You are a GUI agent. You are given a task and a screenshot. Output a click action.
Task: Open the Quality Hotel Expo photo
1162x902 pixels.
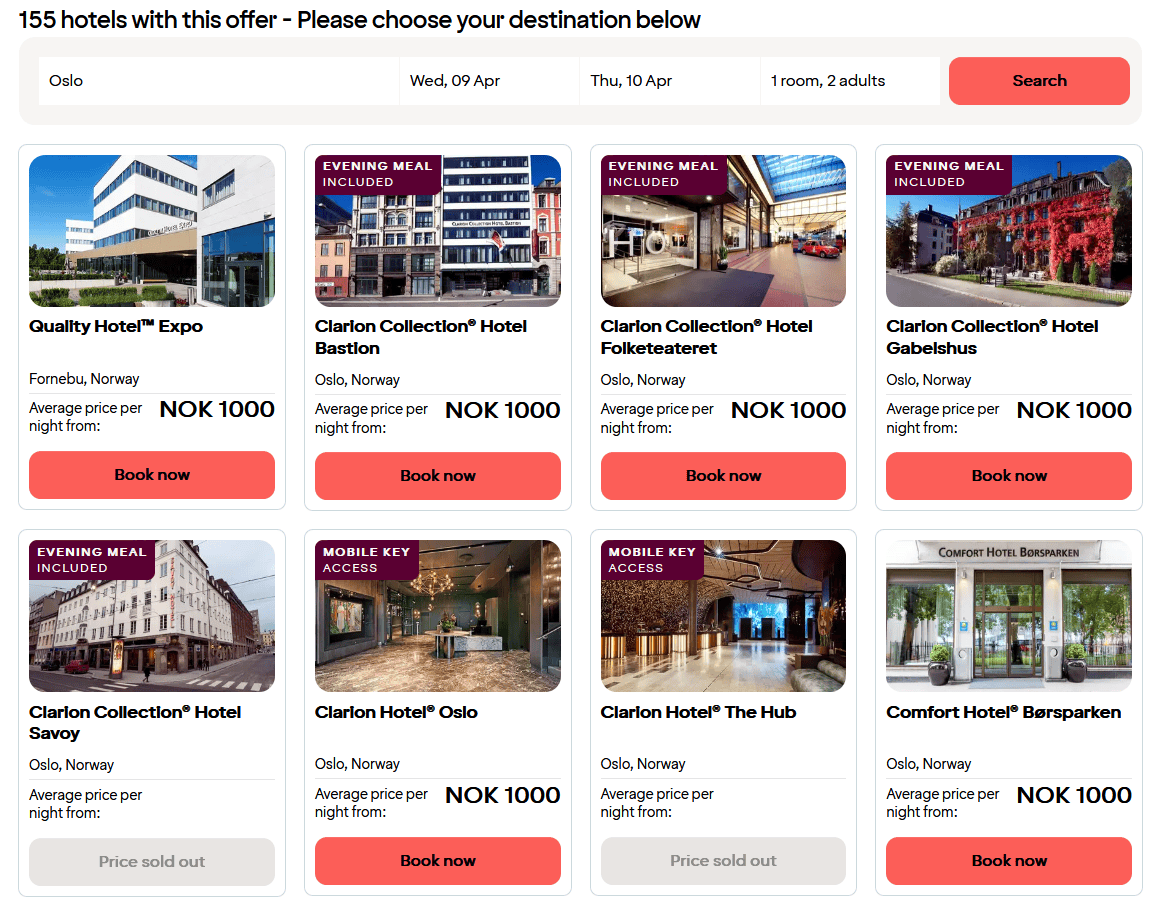[x=152, y=231]
